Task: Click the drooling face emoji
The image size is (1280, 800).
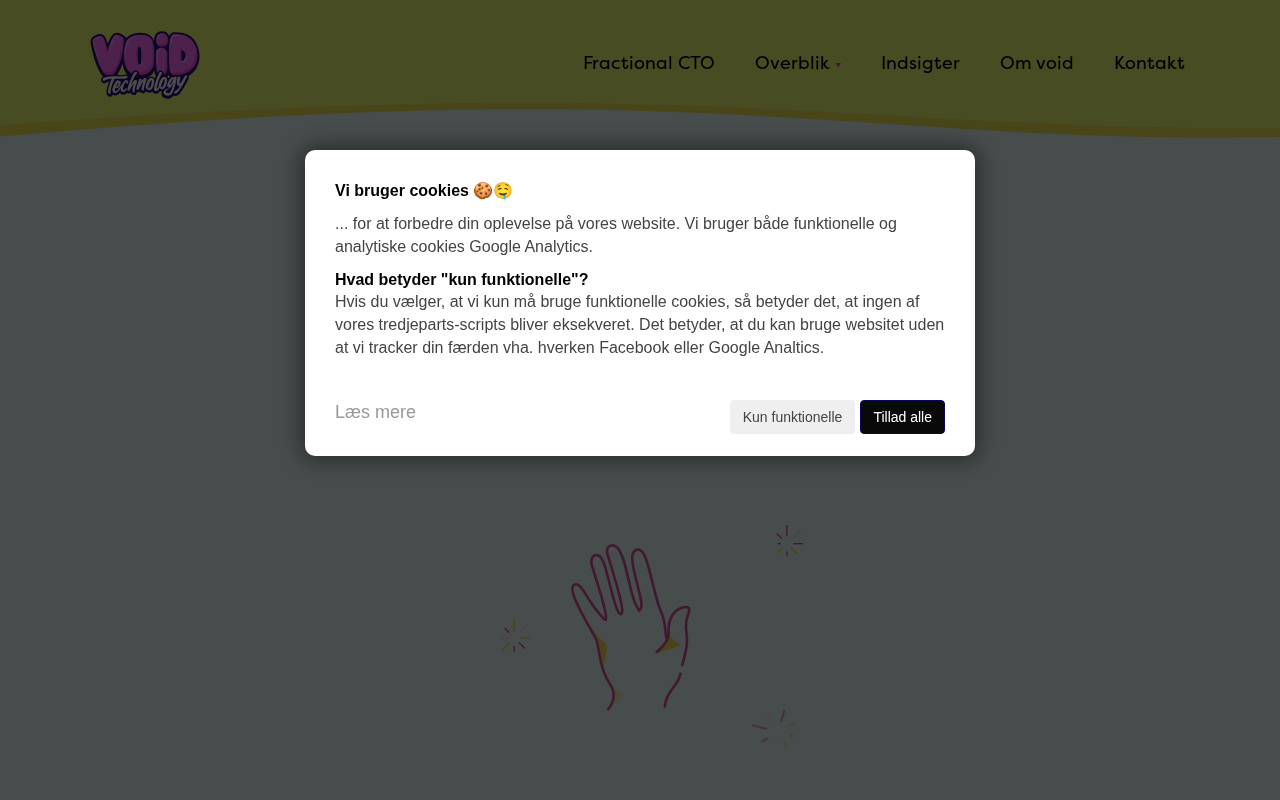Action: (x=503, y=190)
